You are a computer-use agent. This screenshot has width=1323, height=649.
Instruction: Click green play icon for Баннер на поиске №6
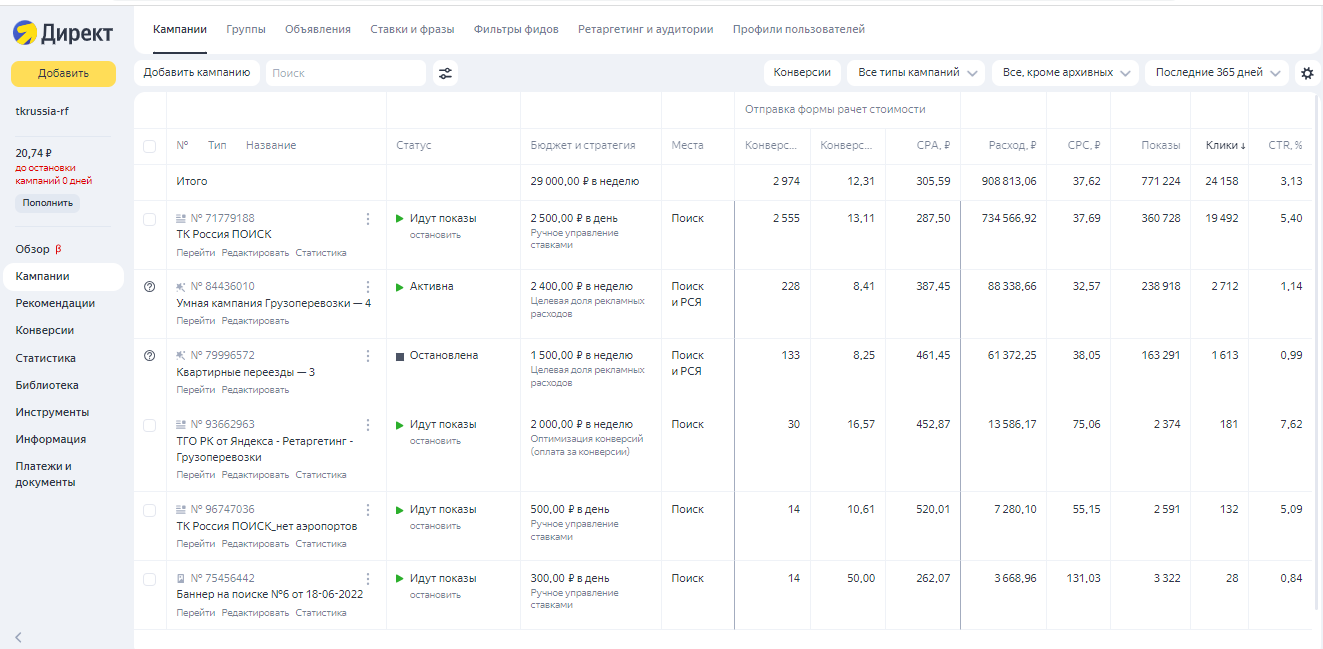400,578
